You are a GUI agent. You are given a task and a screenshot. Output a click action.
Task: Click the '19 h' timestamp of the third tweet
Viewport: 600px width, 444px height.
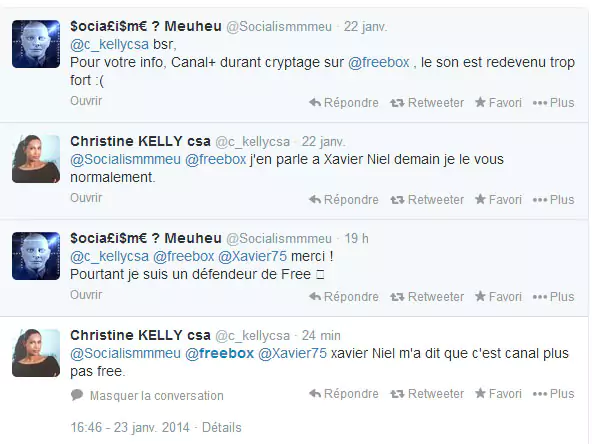tap(355, 238)
